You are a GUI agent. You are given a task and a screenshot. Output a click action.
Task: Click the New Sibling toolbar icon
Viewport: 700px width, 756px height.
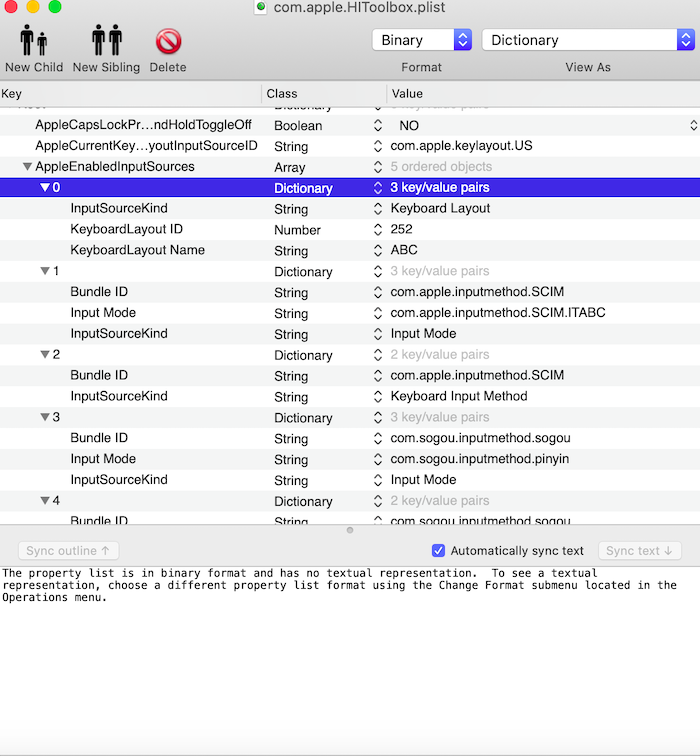[107, 40]
